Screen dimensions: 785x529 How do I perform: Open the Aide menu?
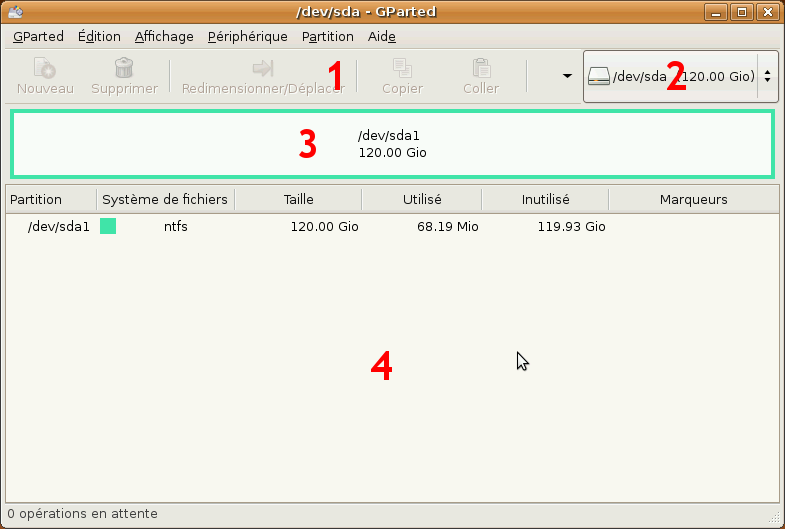pos(382,37)
